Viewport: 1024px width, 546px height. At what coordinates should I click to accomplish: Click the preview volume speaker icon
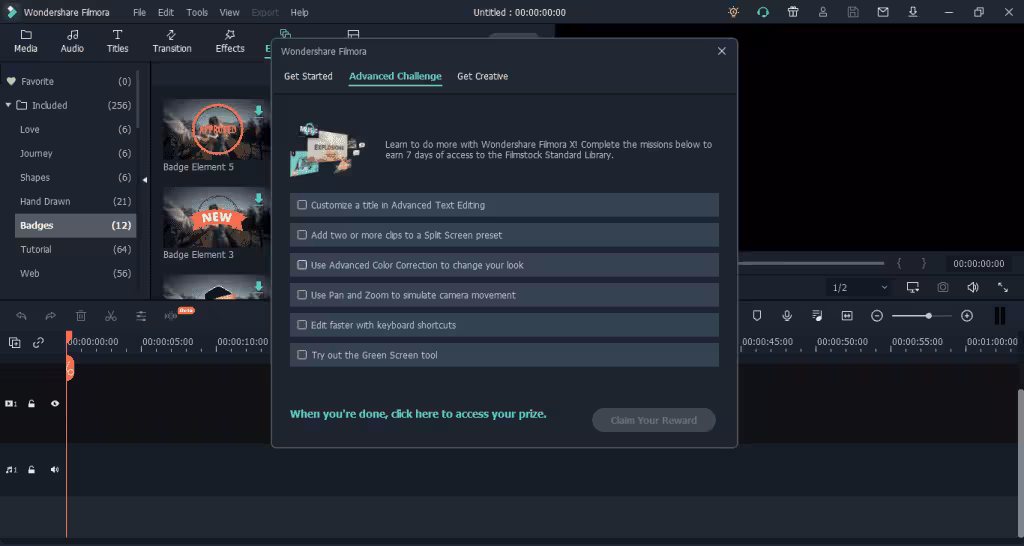coord(973,287)
